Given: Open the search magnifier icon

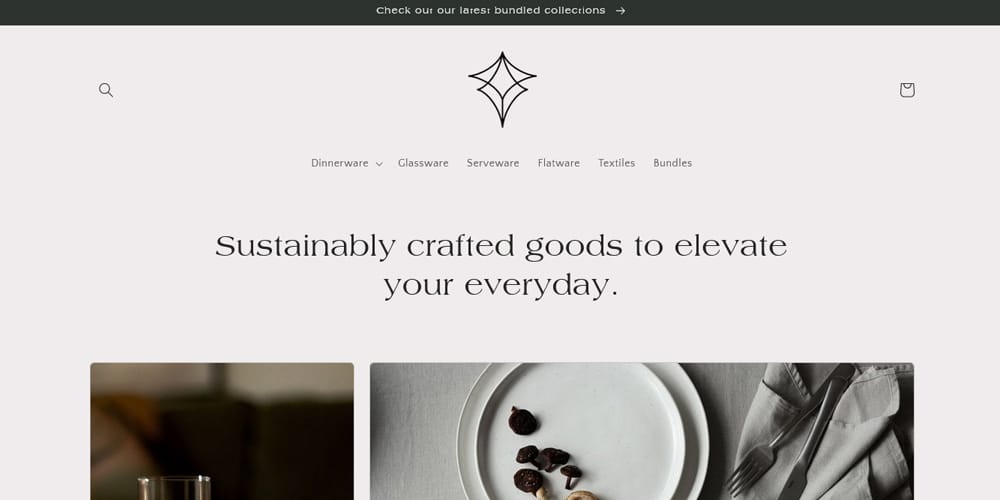Looking at the screenshot, I should pos(106,90).
